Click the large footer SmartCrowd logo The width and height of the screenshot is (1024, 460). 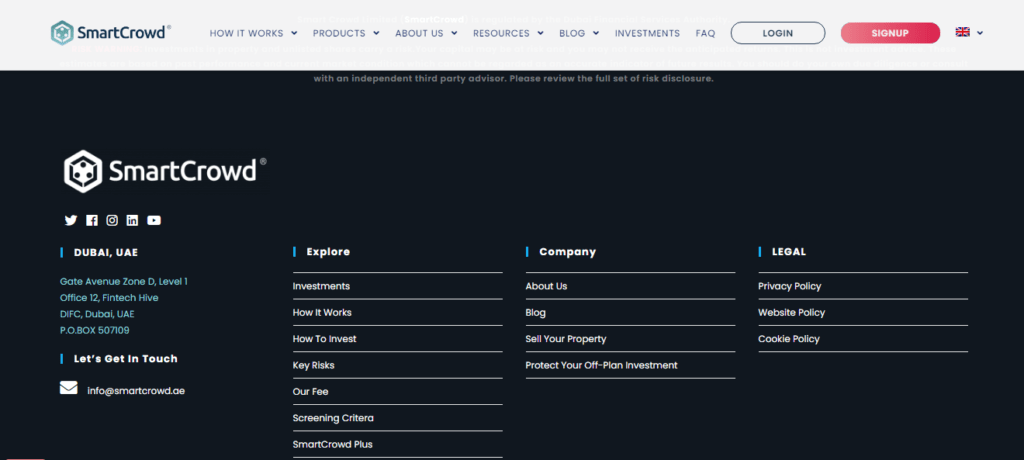click(165, 171)
